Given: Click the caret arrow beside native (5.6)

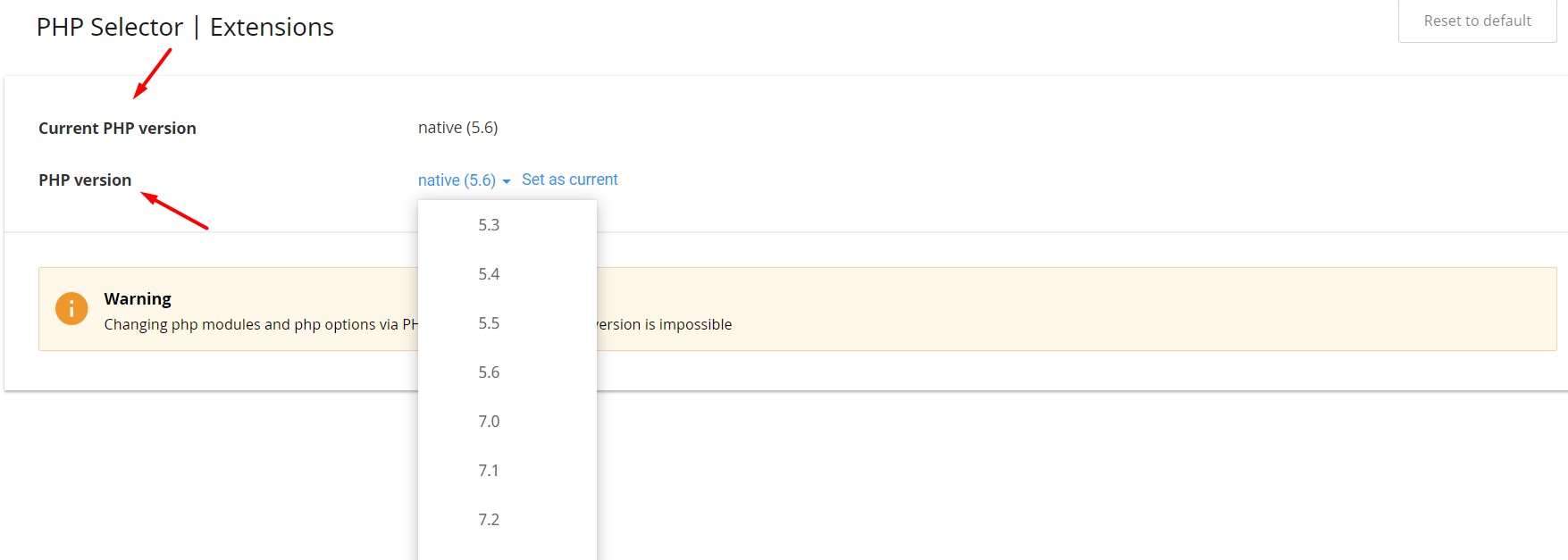Looking at the screenshot, I should tap(507, 181).
